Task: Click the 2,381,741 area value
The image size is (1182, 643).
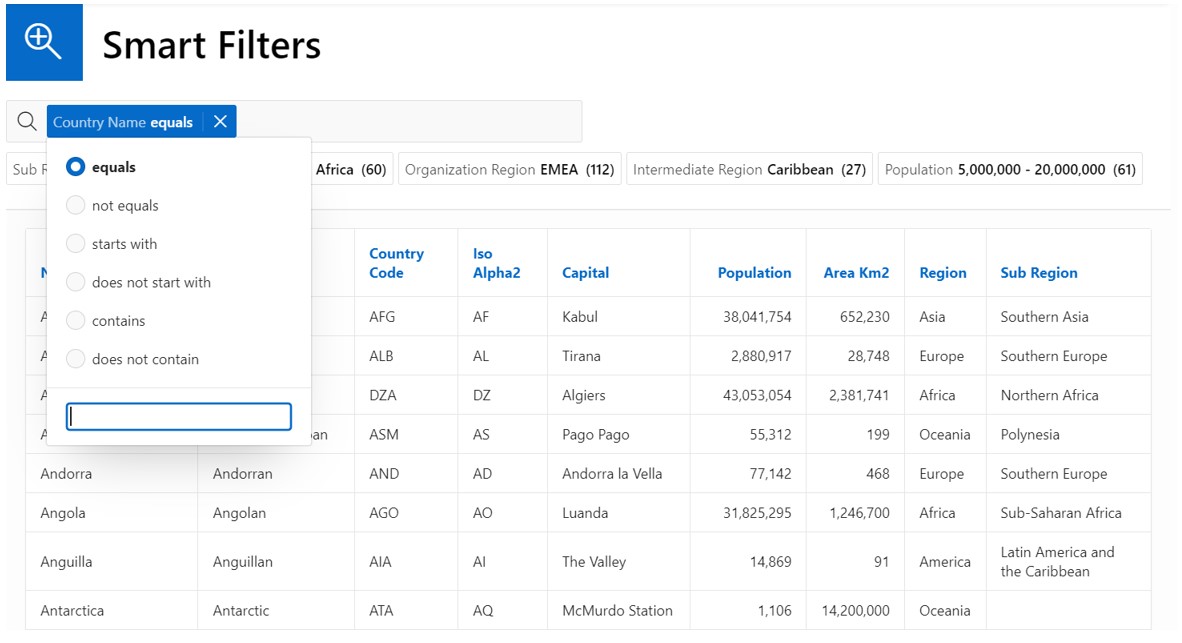Action: click(x=859, y=395)
